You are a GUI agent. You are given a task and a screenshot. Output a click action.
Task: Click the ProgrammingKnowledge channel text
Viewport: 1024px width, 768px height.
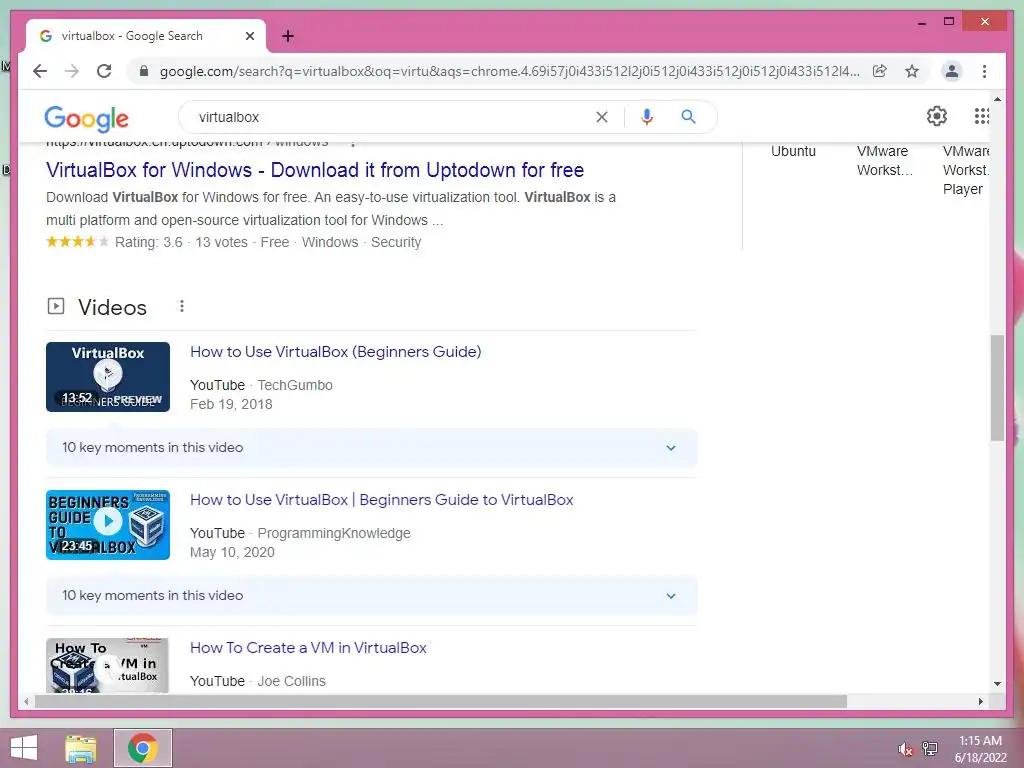334,534
